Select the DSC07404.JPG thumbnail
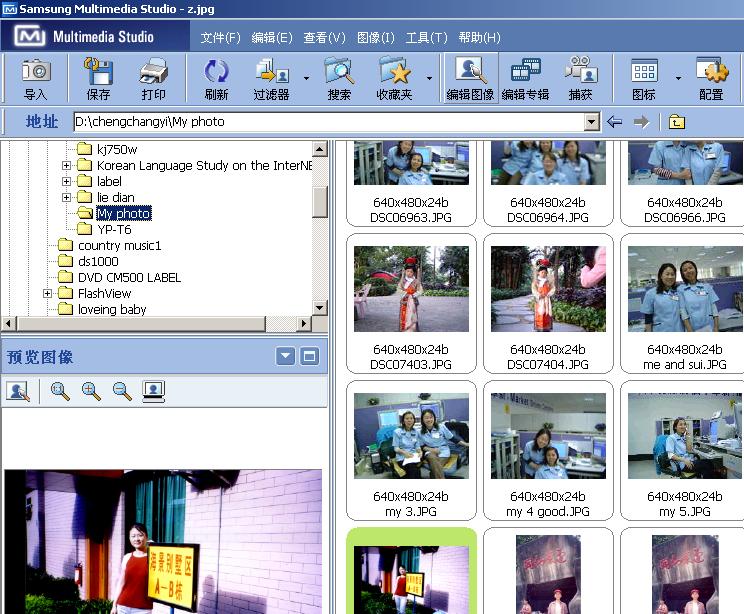Screen dimensions: 744x614 coord(548,304)
